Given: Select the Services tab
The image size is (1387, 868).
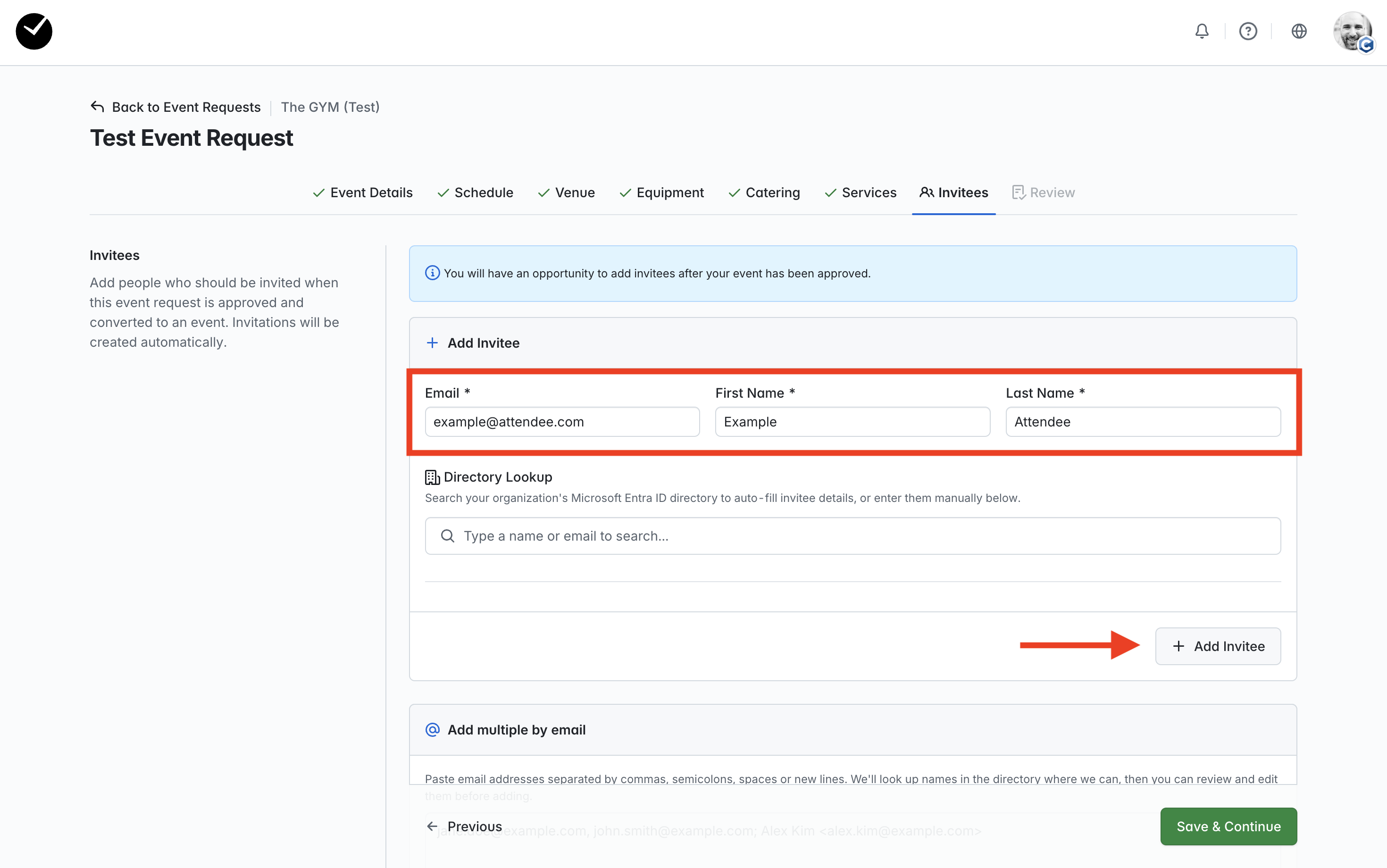Looking at the screenshot, I should point(861,193).
